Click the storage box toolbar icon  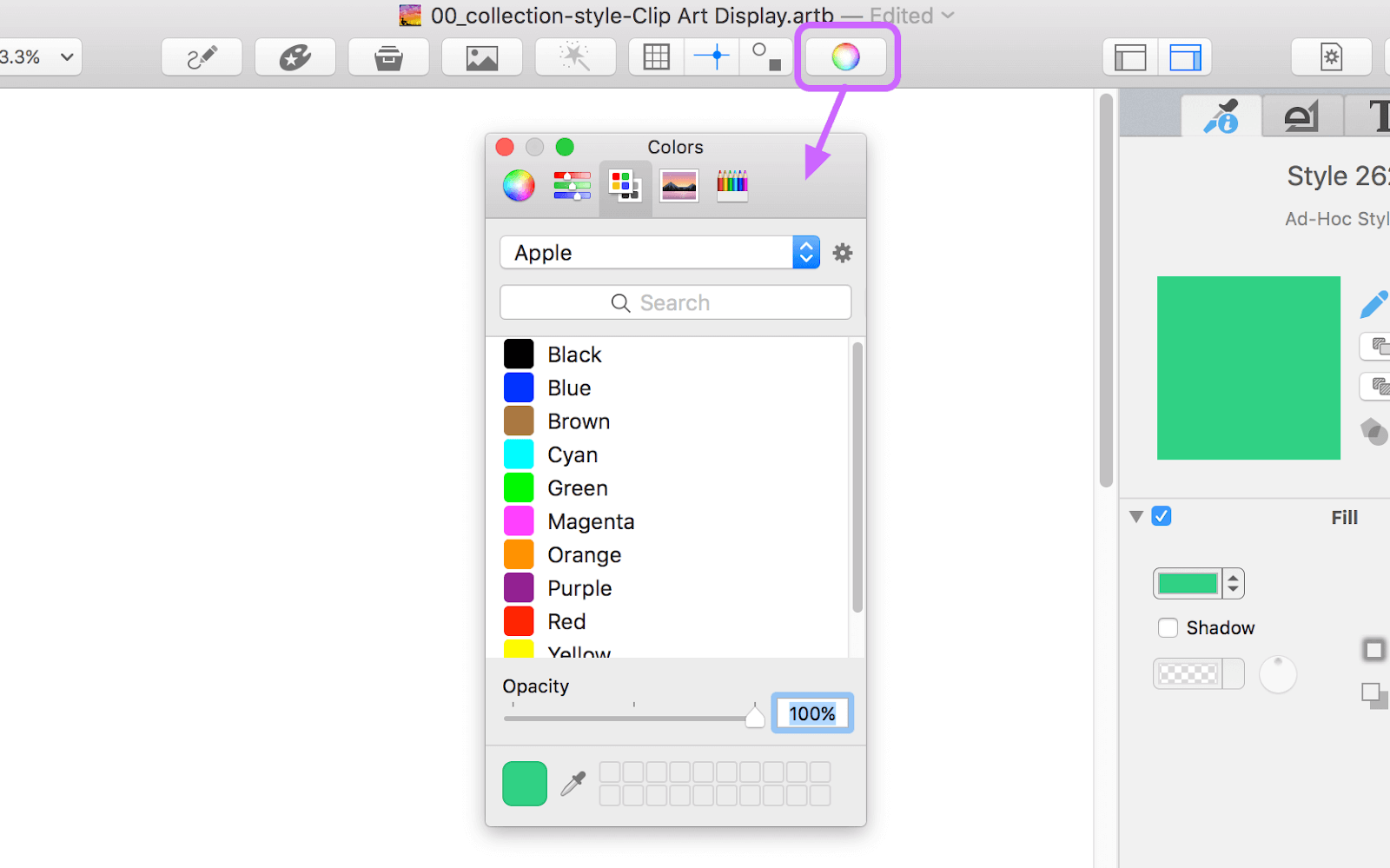coord(388,57)
